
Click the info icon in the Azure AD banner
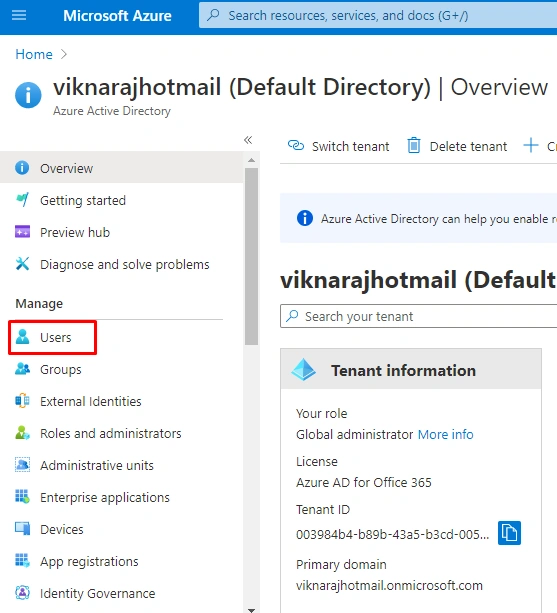[305, 218]
